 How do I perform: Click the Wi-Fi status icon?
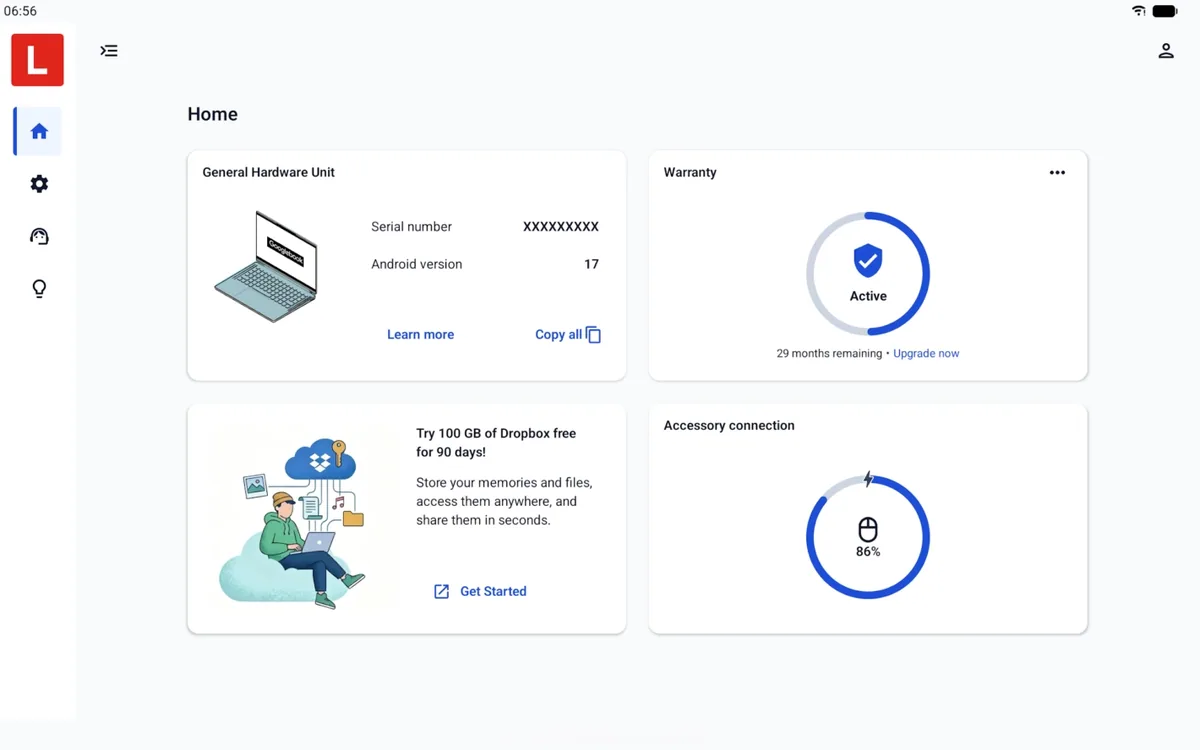coord(1139,11)
